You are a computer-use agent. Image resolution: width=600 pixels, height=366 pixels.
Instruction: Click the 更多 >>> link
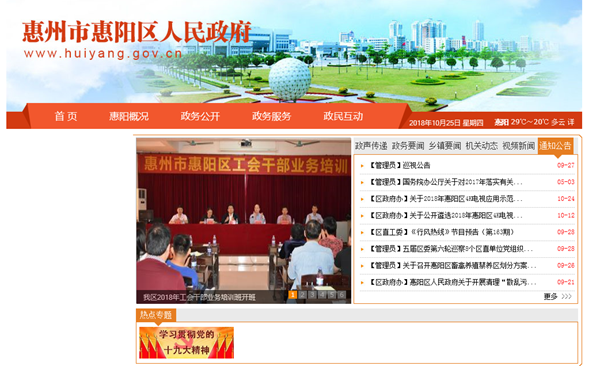pyautogui.click(x=558, y=296)
